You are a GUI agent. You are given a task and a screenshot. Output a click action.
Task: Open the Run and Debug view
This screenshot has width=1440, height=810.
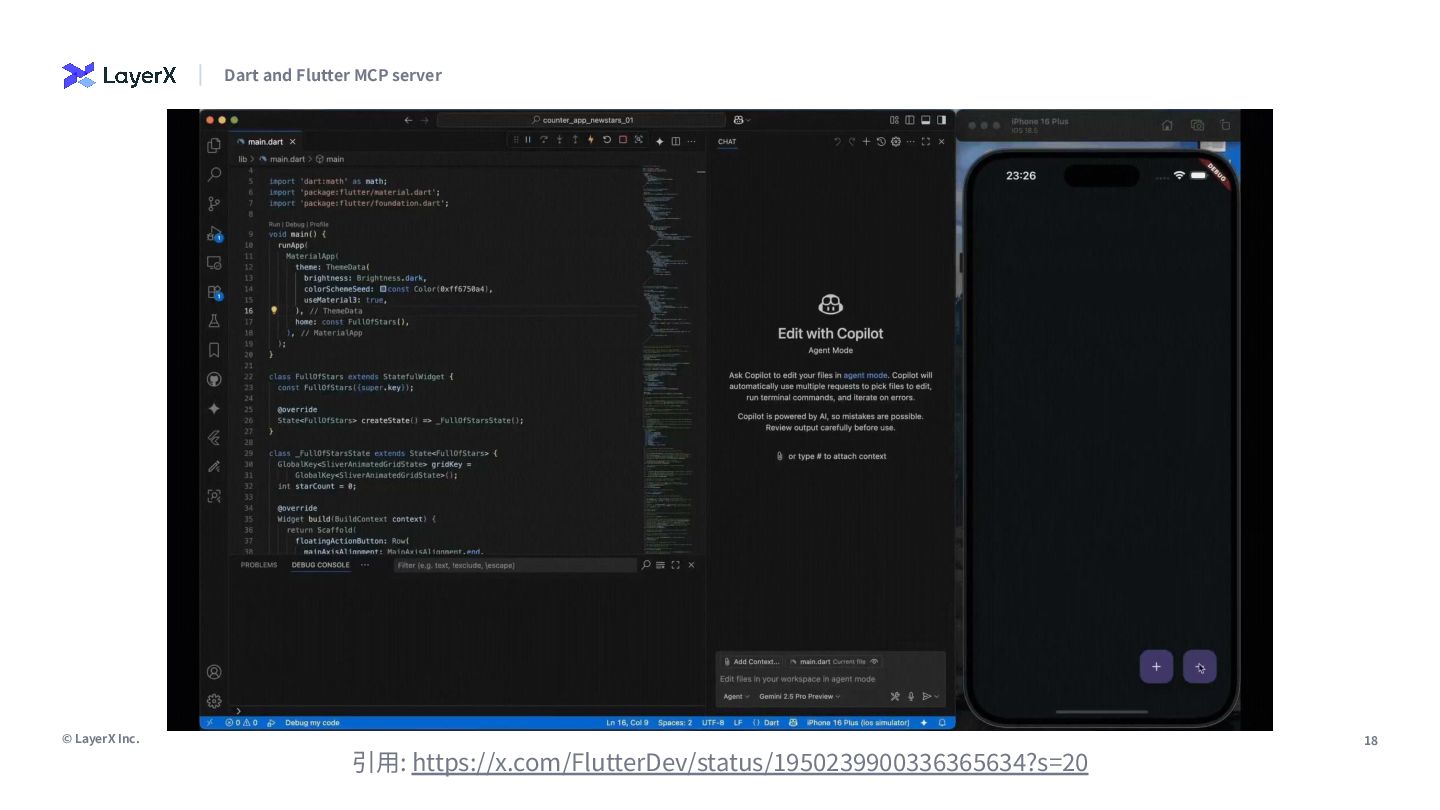click(214, 234)
